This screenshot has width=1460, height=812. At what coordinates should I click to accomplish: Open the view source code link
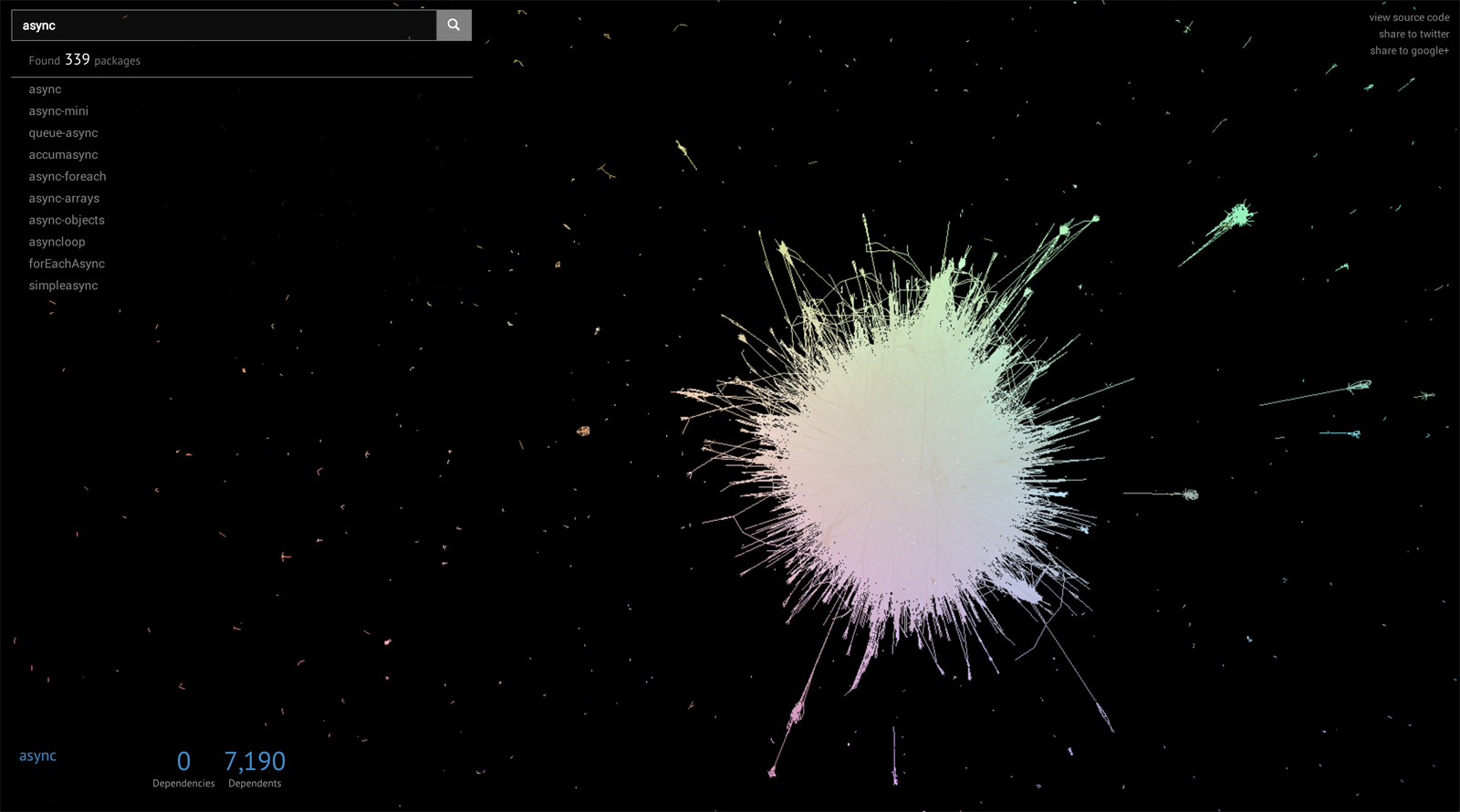click(1409, 17)
